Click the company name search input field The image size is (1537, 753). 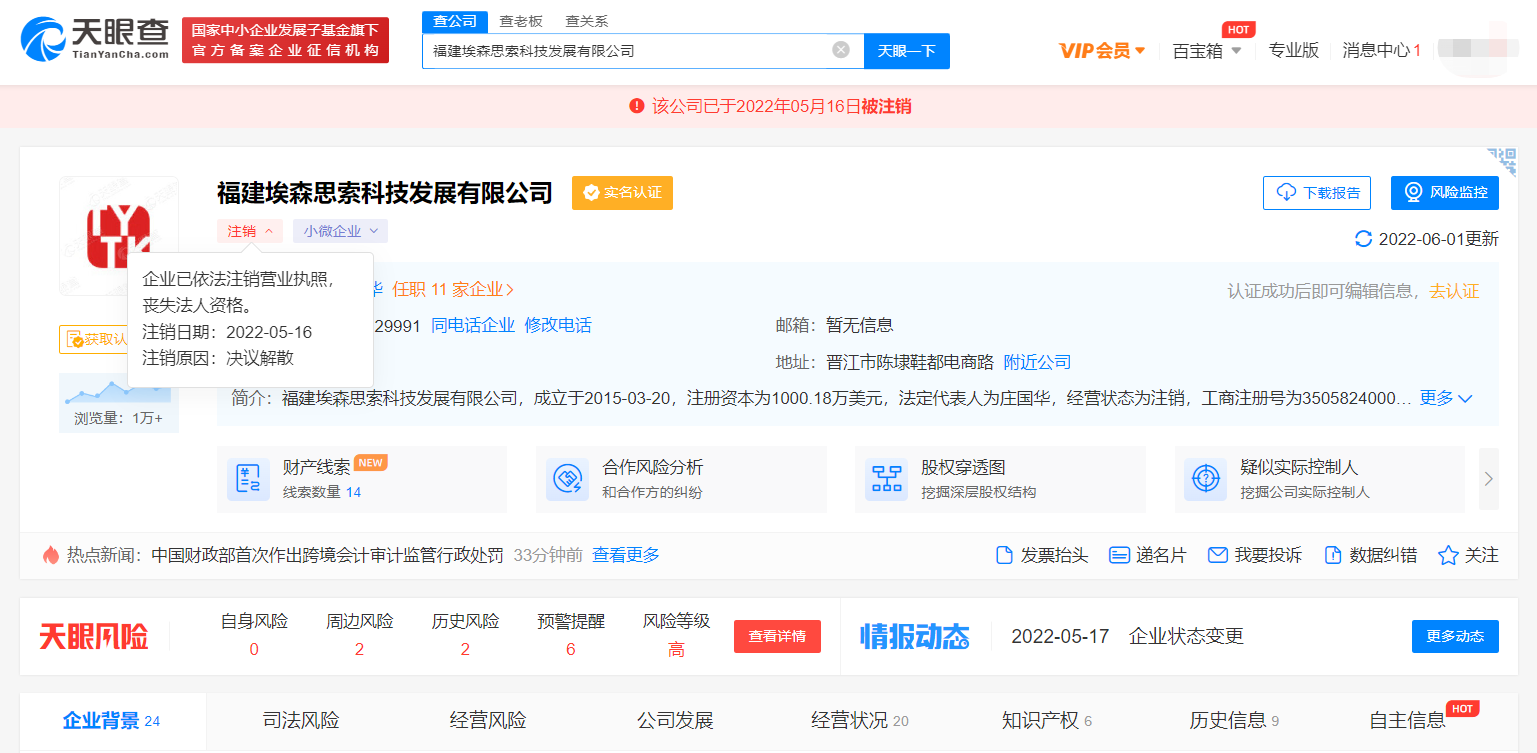click(625, 50)
